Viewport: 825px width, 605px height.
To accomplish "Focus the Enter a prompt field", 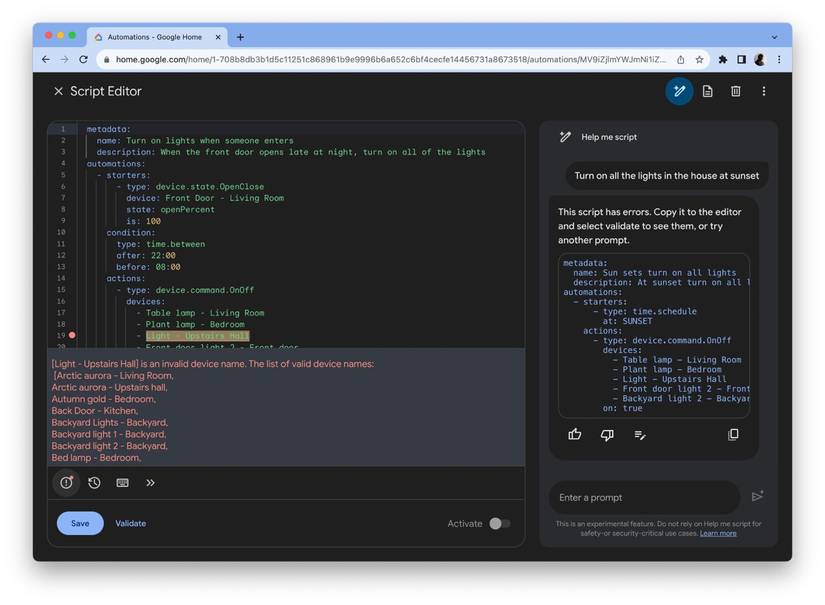I will [x=645, y=497].
